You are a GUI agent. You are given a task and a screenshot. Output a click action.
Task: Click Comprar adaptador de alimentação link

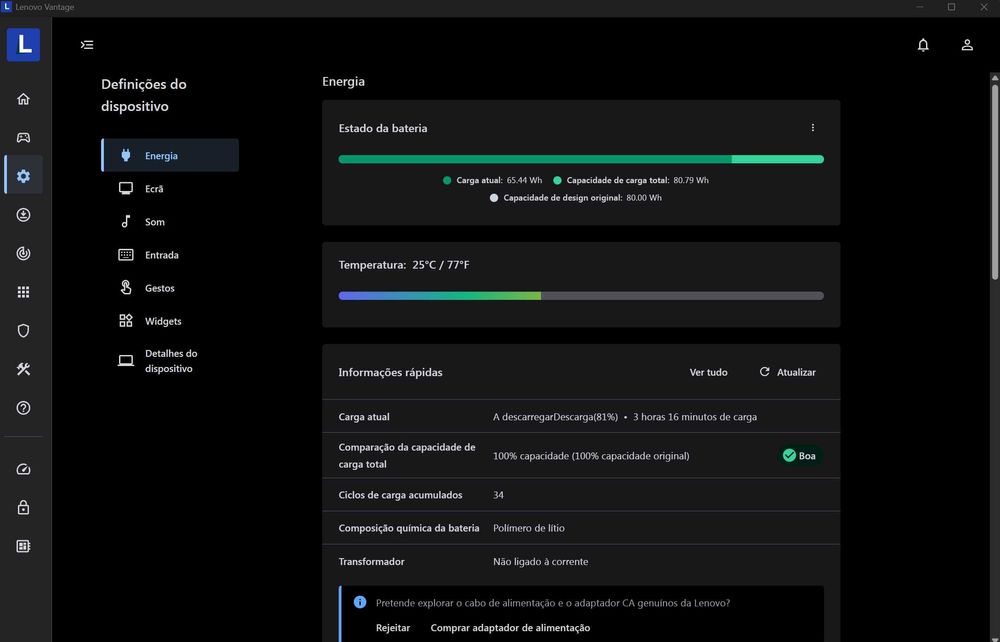pyautogui.click(x=510, y=628)
